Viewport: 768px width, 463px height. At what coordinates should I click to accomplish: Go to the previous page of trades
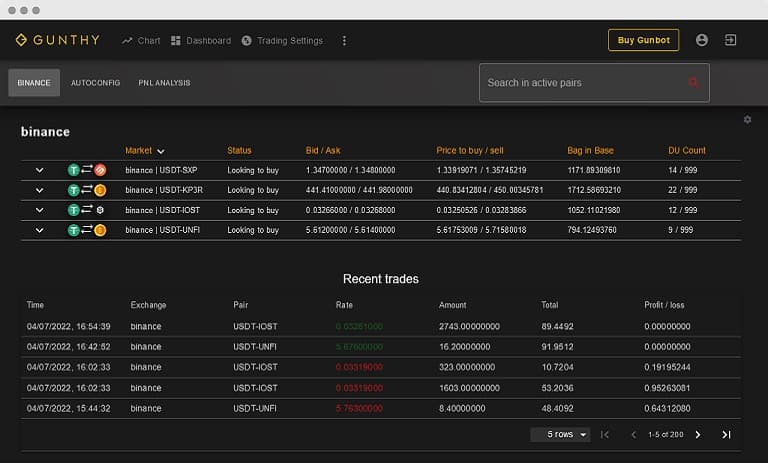633,435
